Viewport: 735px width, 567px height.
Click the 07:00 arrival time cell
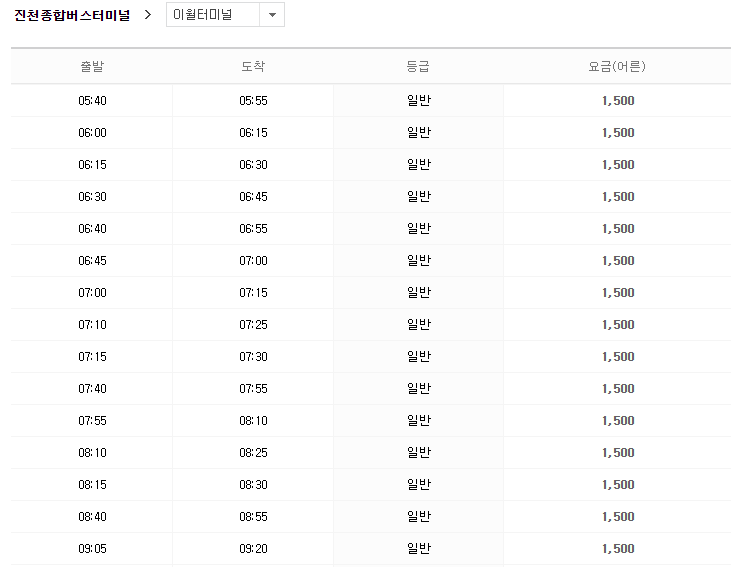coord(253,261)
